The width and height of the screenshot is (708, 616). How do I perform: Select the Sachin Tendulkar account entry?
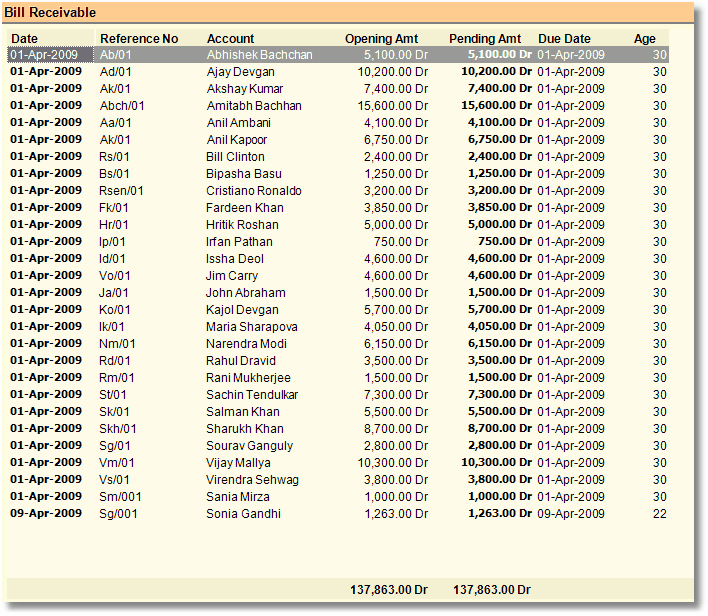pyautogui.click(x=252, y=395)
